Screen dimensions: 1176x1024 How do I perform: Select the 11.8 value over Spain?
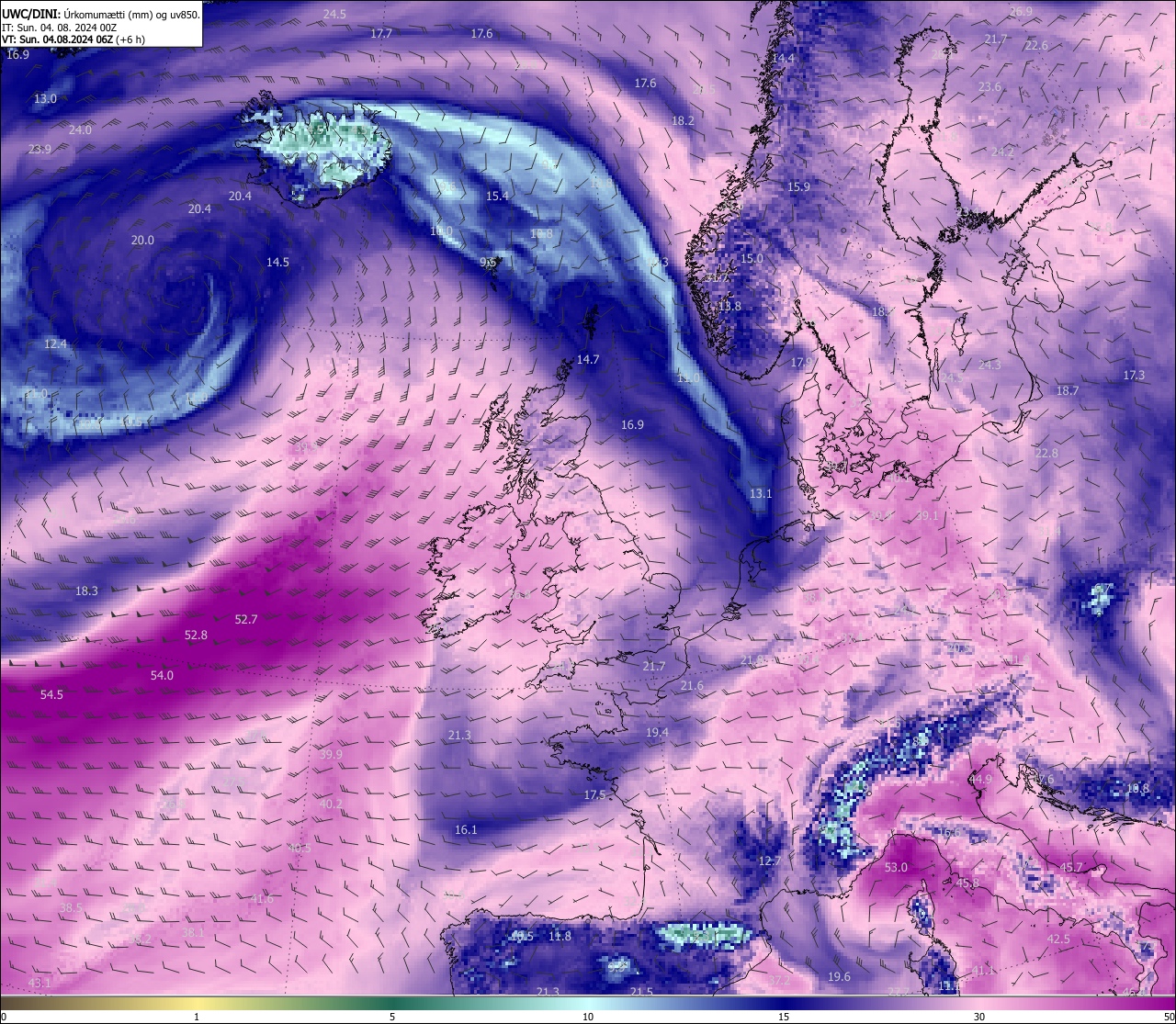(x=560, y=936)
